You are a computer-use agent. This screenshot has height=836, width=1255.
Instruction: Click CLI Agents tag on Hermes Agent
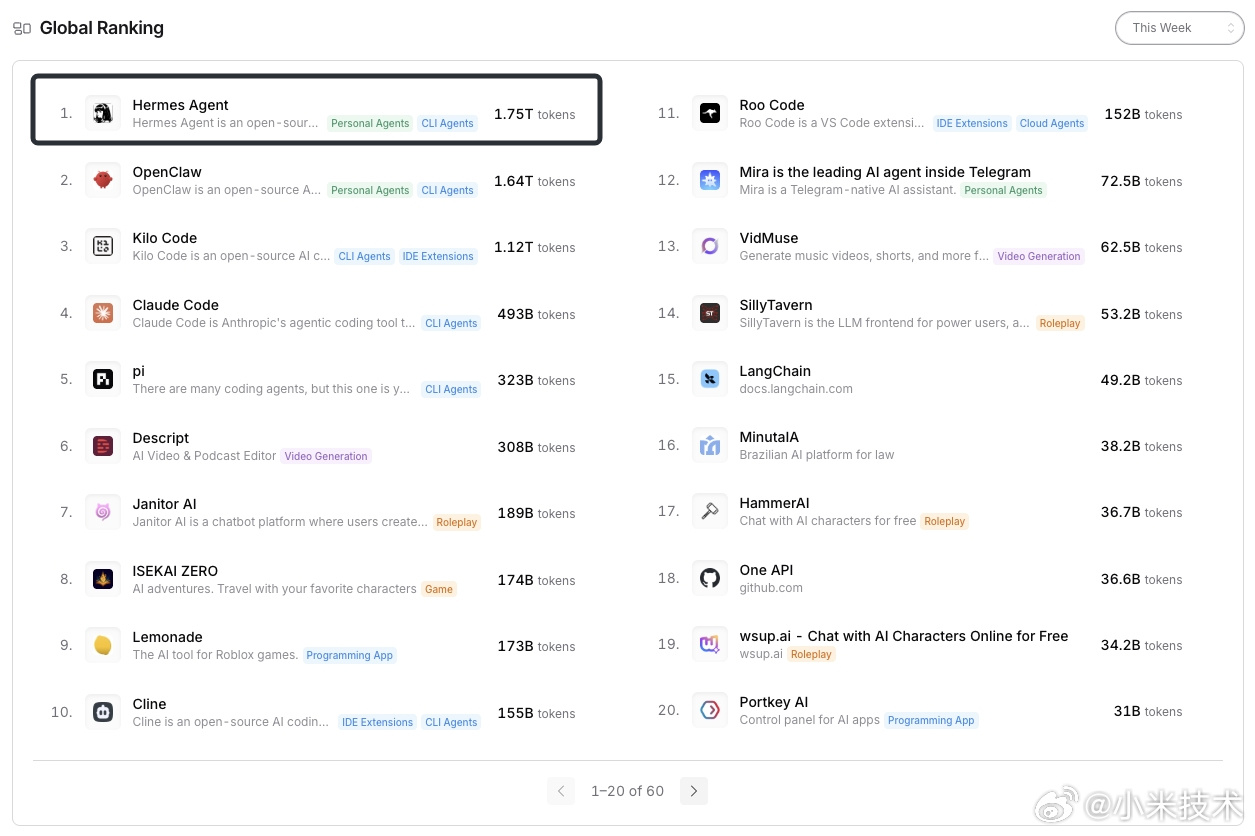448,124
